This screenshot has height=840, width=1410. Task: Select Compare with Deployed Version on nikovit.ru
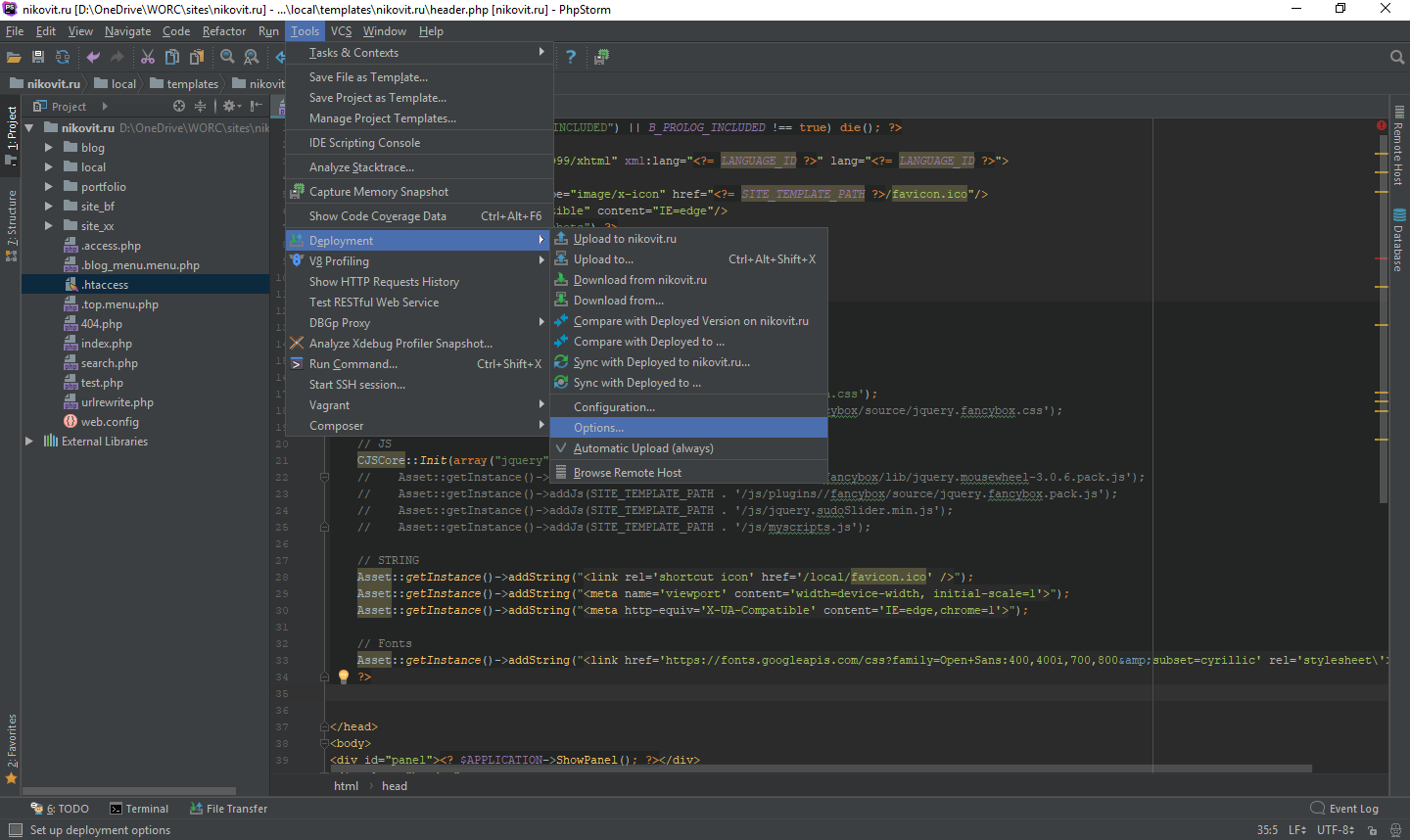(x=688, y=321)
